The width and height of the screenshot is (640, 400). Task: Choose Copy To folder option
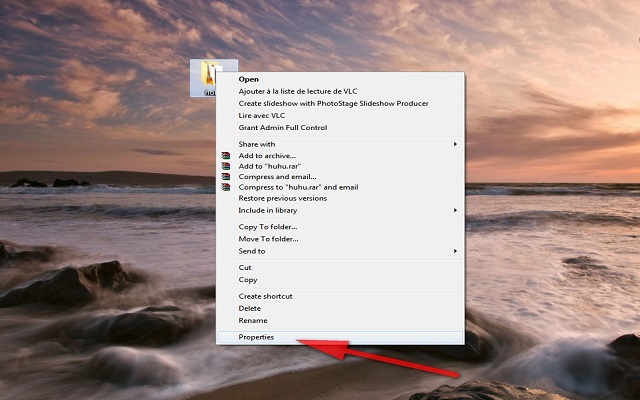268,227
